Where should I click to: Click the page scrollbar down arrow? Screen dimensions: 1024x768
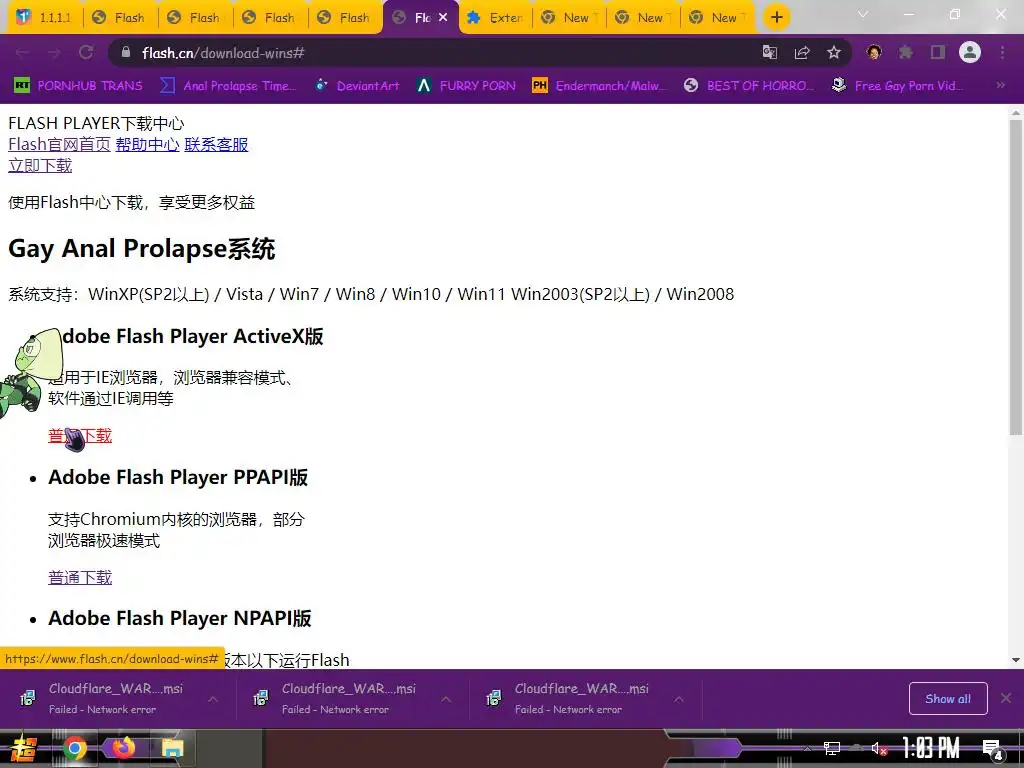click(1016, 660)
